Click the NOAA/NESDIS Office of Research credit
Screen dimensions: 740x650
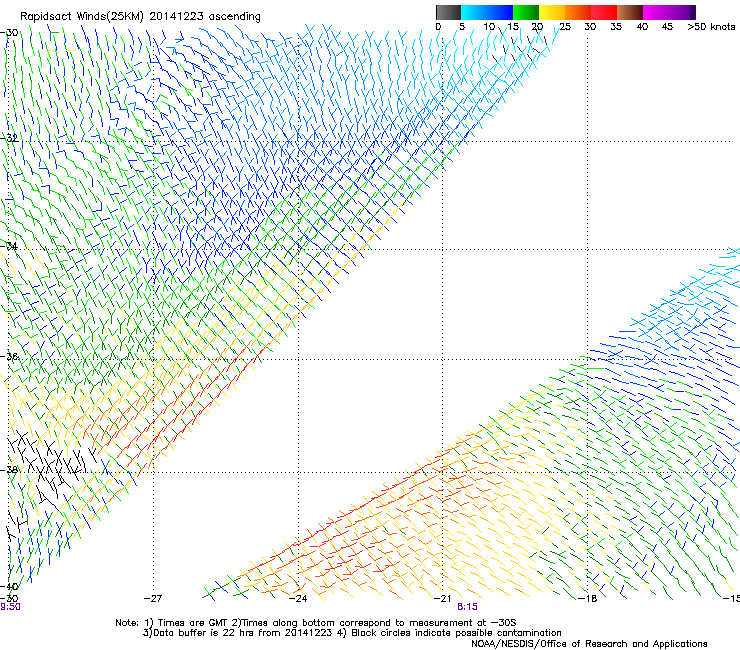tap(589, 644)
